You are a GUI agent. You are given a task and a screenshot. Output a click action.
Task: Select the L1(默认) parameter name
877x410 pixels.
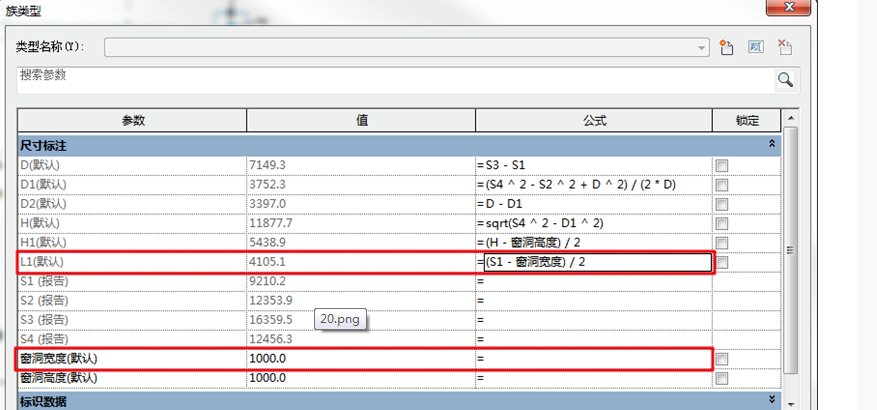point(43,262)
